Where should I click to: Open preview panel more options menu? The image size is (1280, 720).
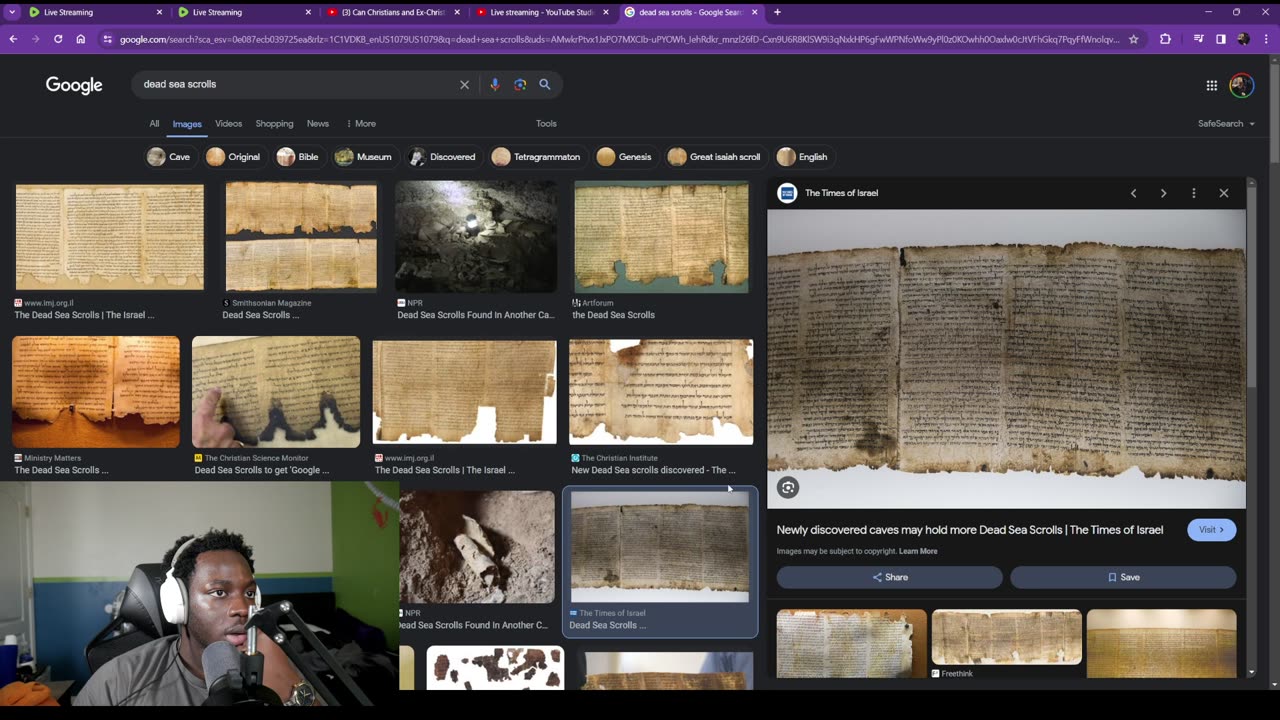click(x=1193, y=193)
